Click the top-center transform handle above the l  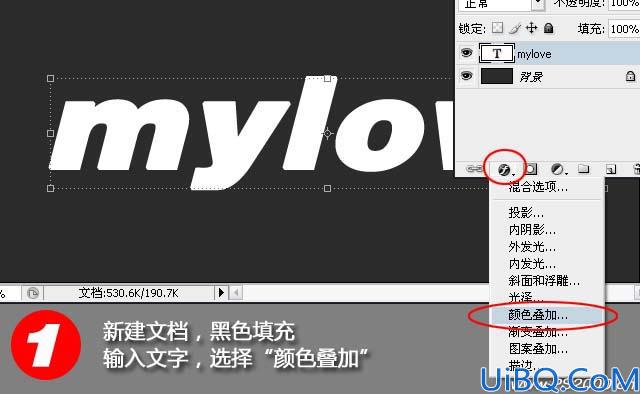tap(327, 78)
